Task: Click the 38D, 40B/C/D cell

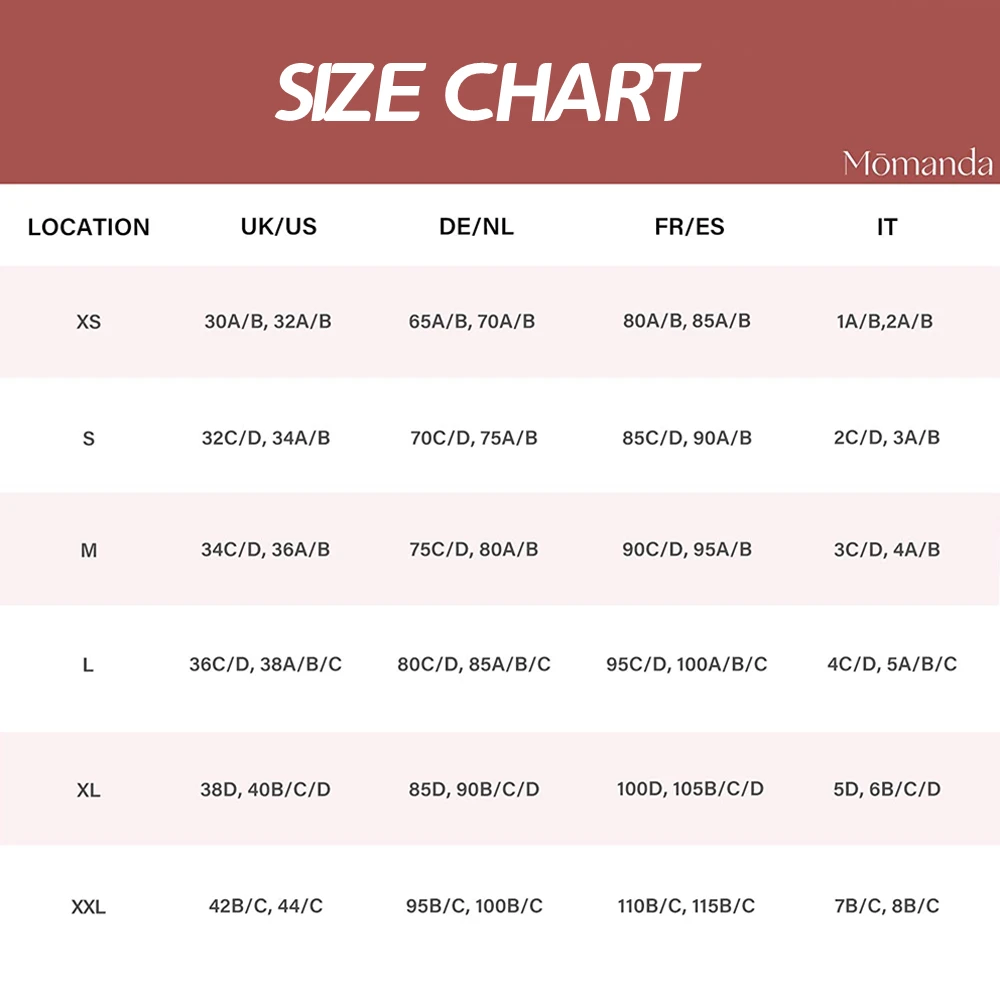Action: (265, 790)
